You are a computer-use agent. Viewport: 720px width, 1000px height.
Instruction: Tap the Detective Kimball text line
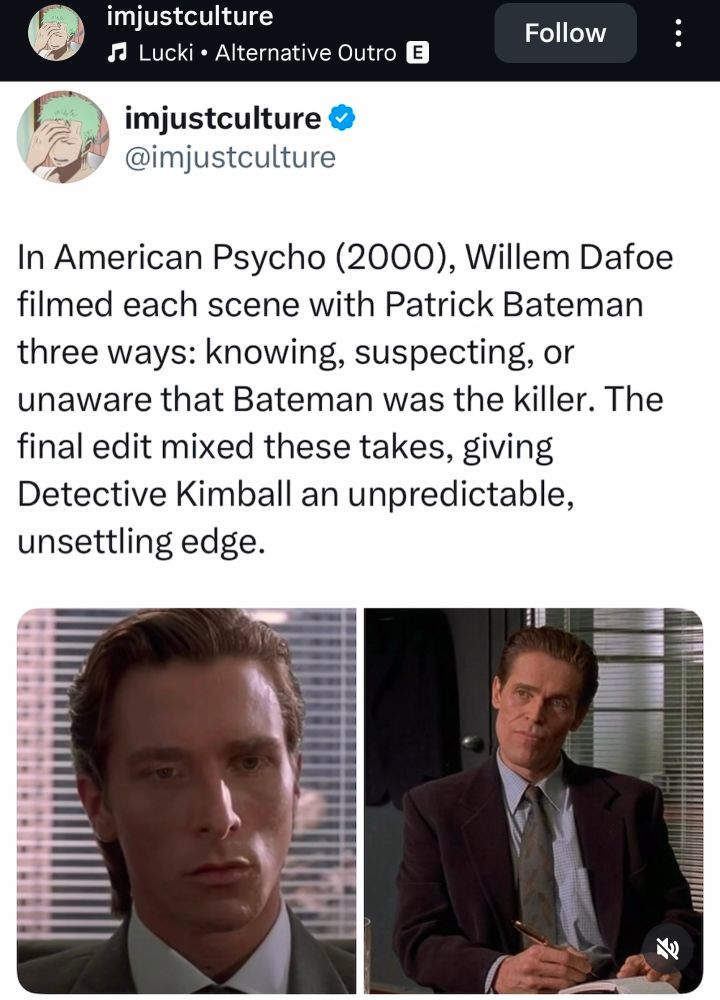point(296,494)
